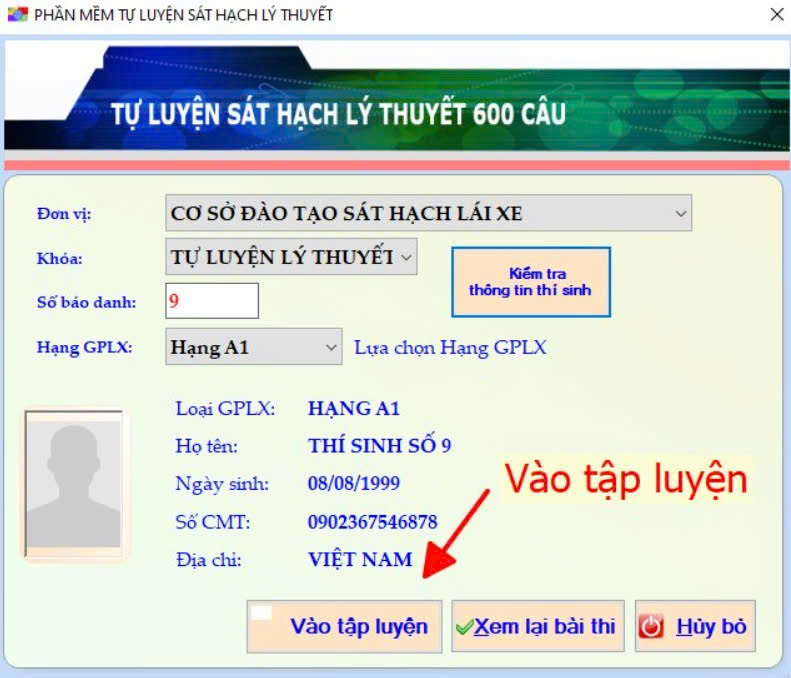Viewport: 791px width, 678px height.
Task: Click the Vào tập luyện button
Action: (x=344, y=627)
